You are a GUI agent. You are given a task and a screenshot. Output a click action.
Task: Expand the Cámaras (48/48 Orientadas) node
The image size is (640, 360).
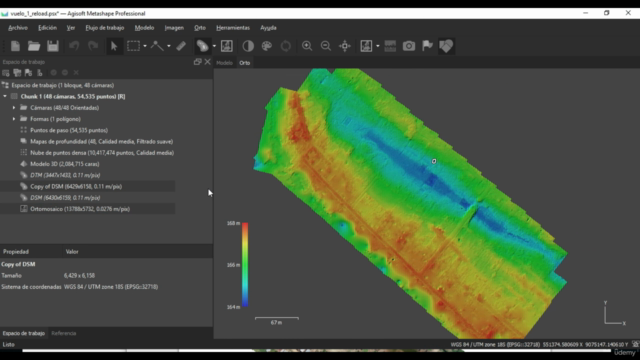point(14,108)
